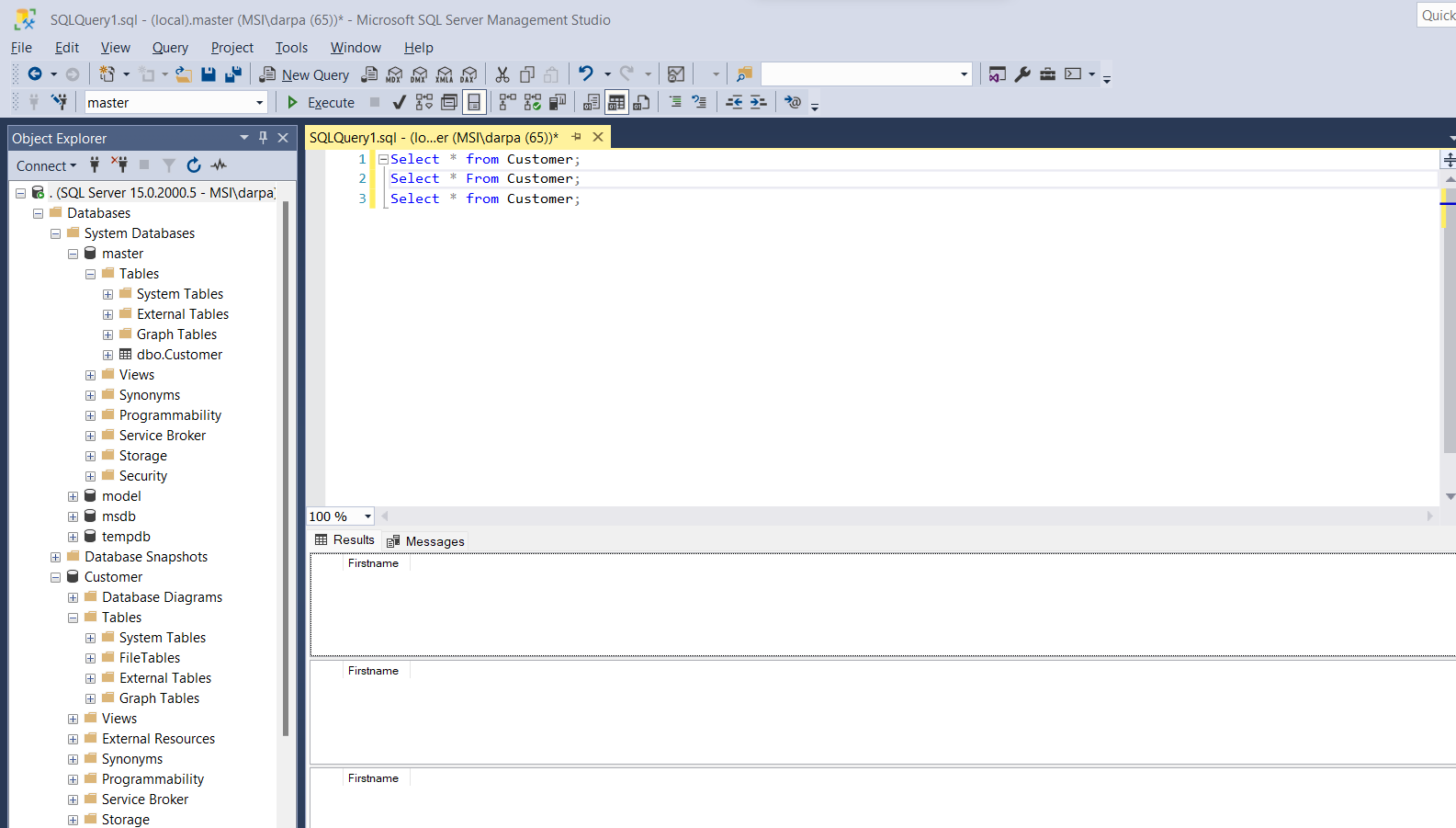Open an MDX query
Viewport: 1456px width, 828px height.
394,74
